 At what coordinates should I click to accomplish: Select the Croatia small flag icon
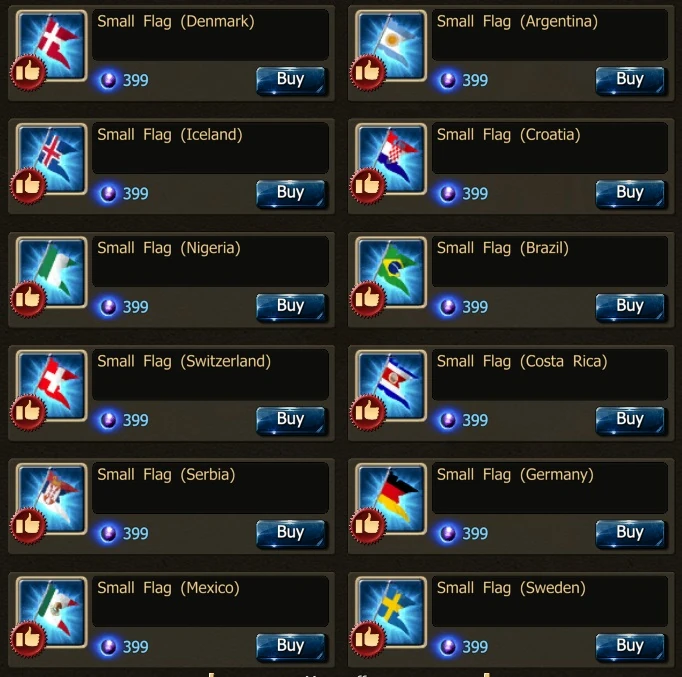(391, 159)
